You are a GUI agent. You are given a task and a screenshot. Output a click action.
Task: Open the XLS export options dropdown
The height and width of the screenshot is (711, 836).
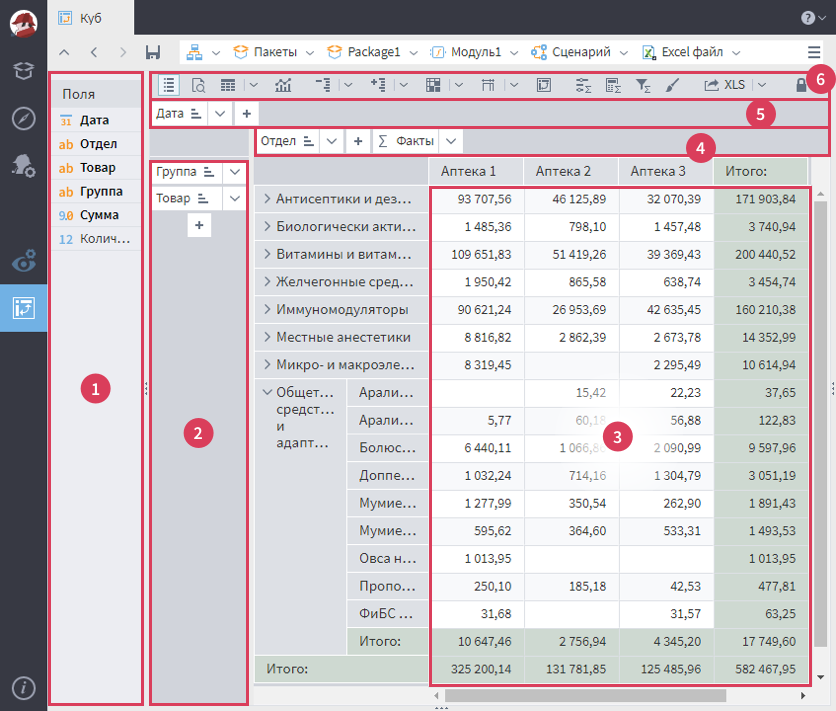(x=762, y=85)
